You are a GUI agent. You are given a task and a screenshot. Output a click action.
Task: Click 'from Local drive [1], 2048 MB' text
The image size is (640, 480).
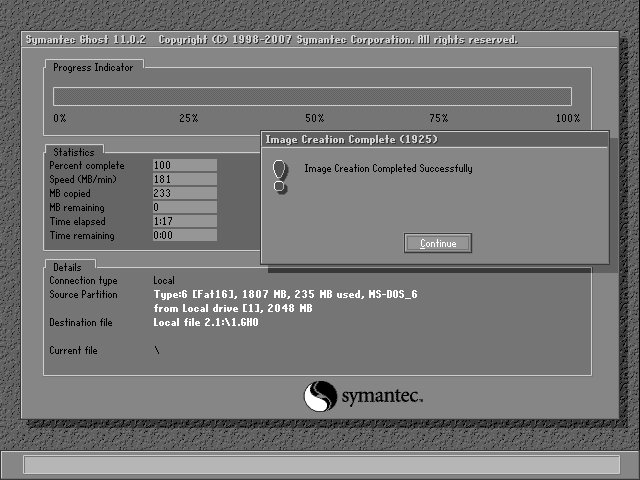(x=233, y=308)
